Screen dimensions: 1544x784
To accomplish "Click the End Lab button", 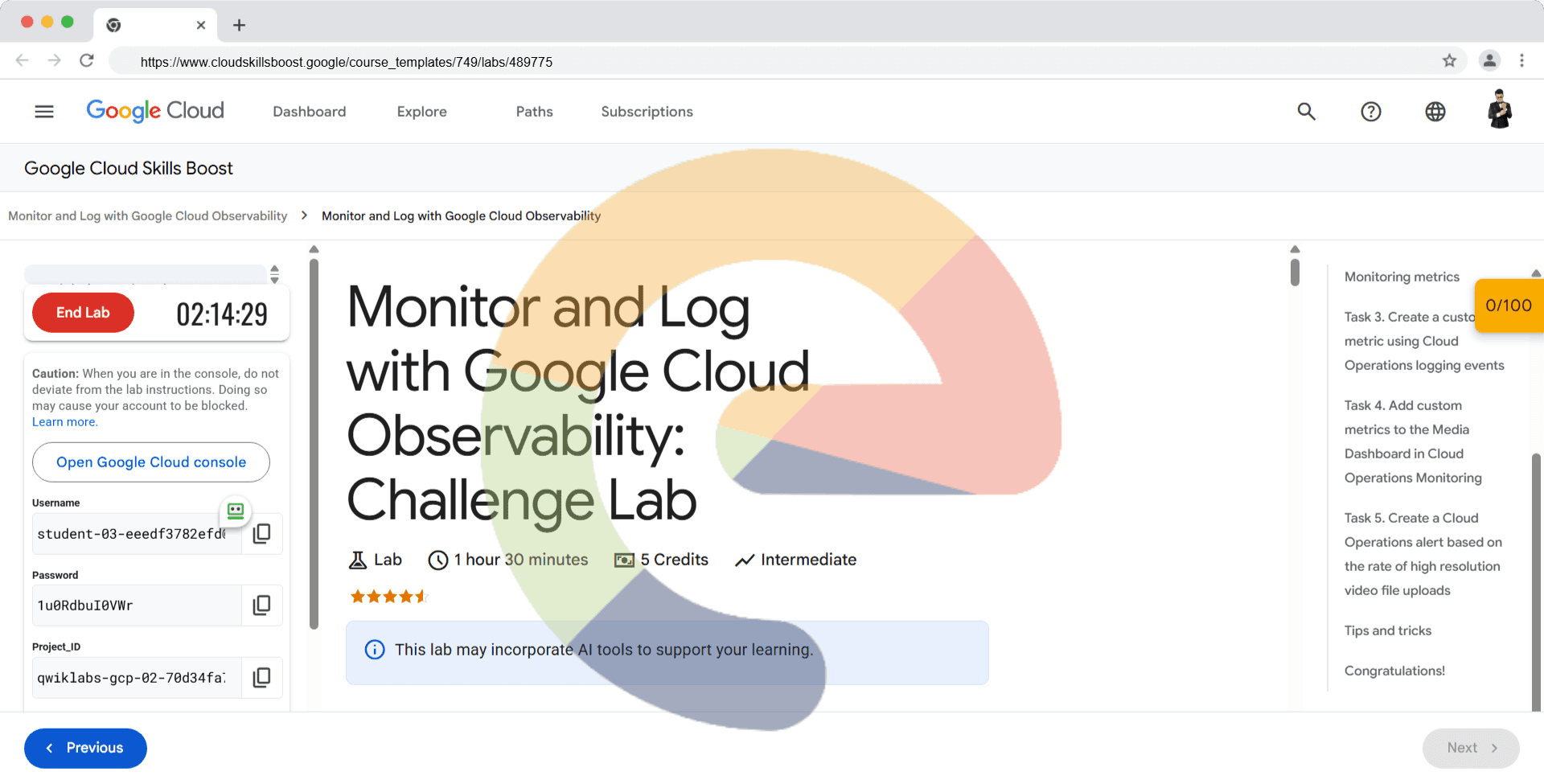I will [x=83, y=313].
